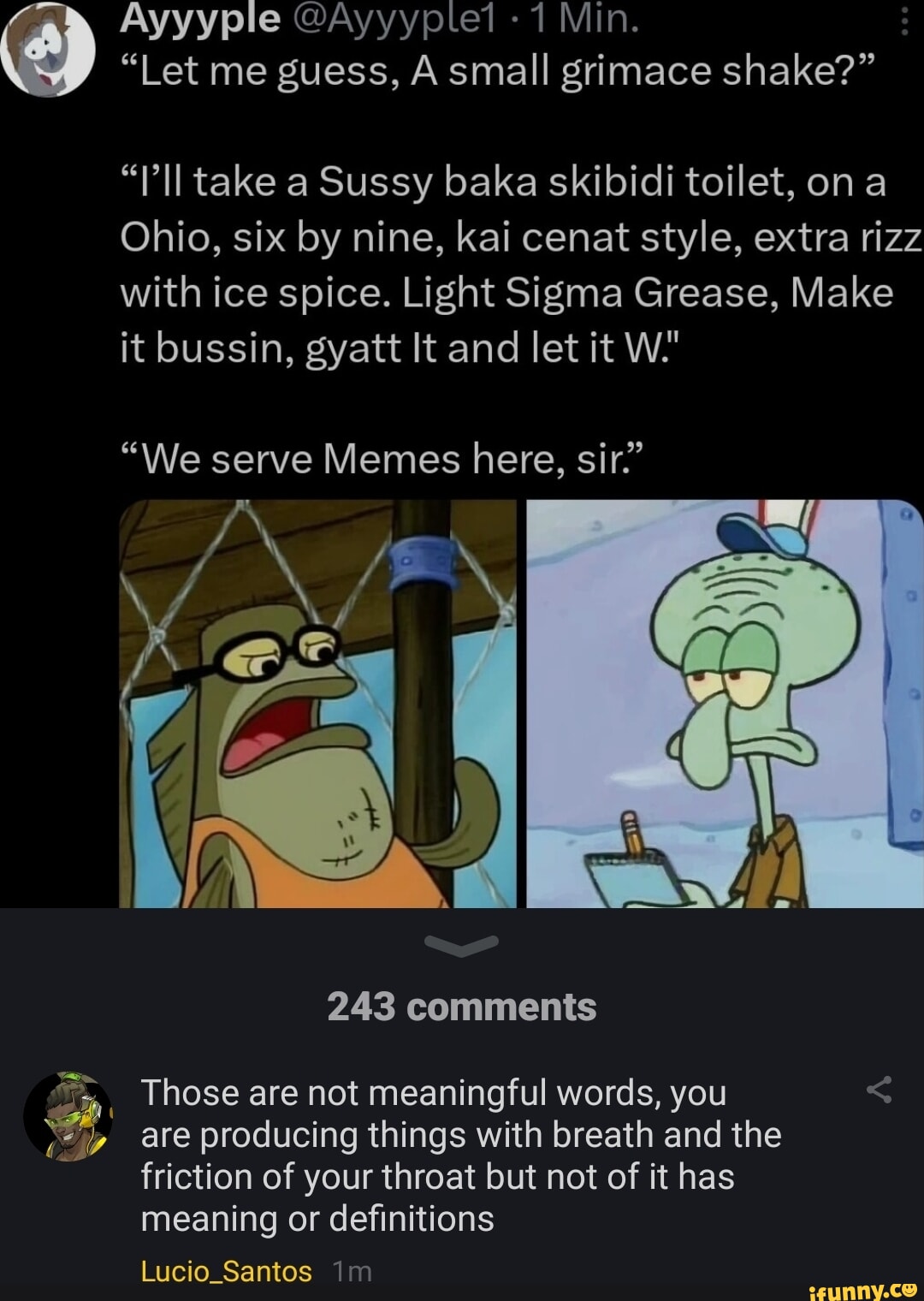The image size is (924, 1301).
Task: Open the tweet's three-dot options menu
Action: click(905, 17)
